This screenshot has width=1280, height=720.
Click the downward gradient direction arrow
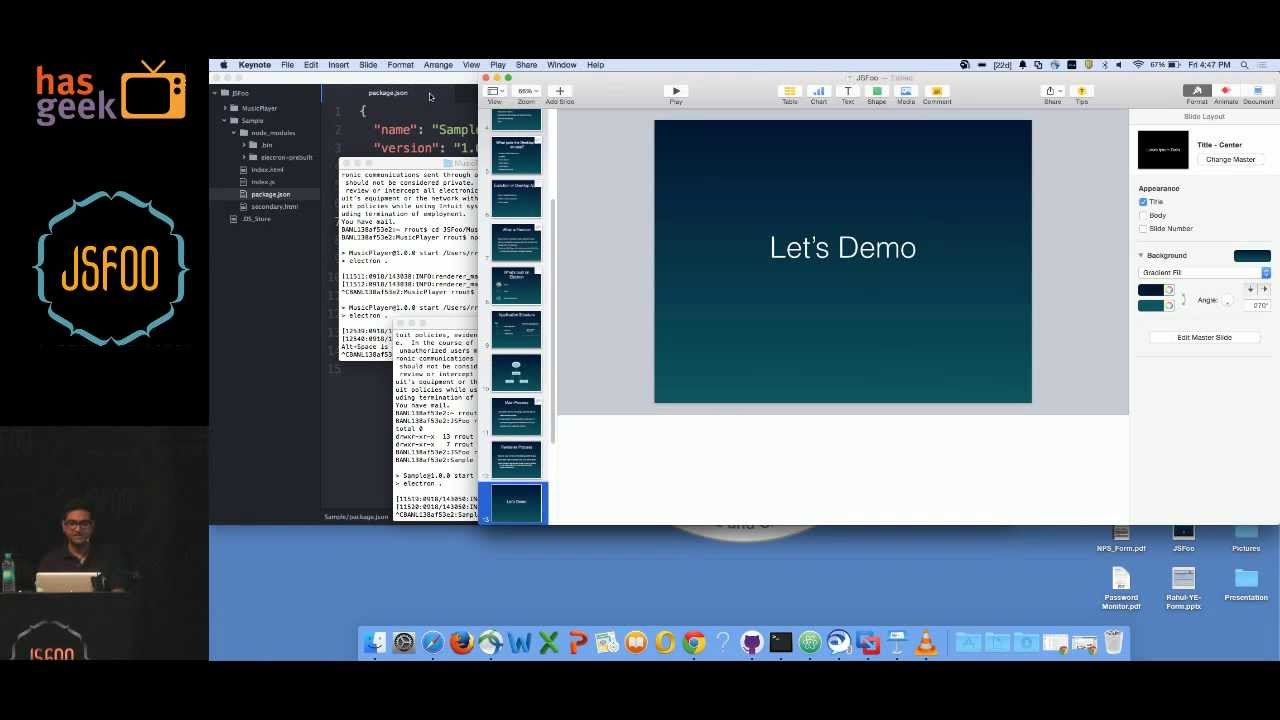click(1251, 290)
